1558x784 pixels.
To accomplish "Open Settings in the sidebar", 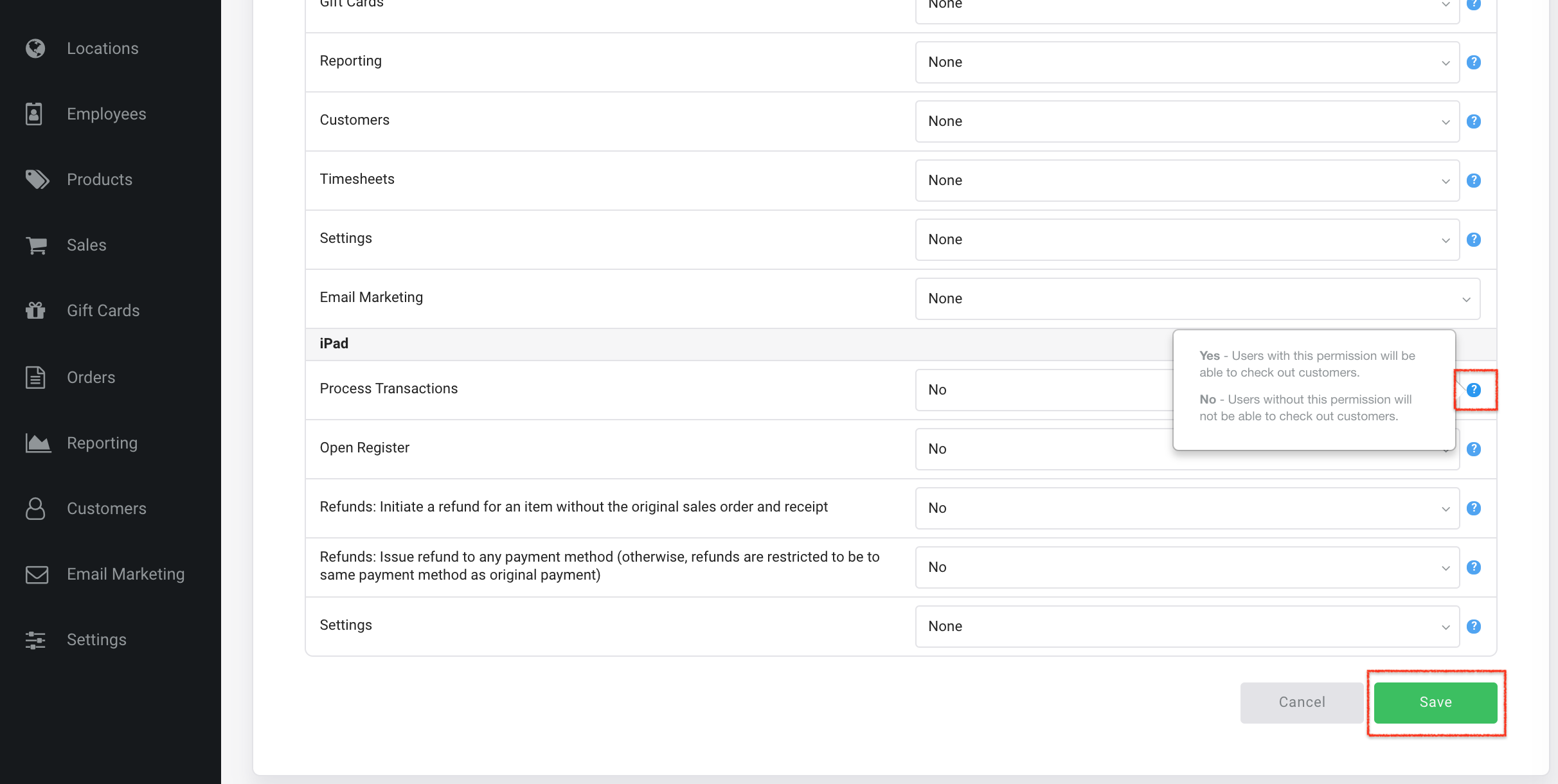I will click(x=97, y=639).
